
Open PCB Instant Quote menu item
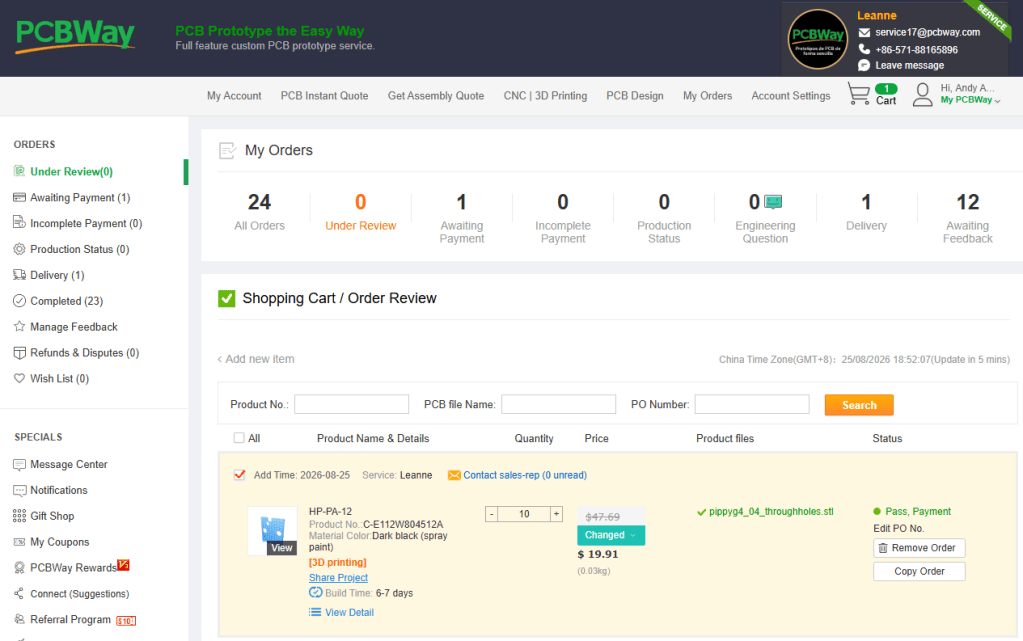(x=324, y=96)
